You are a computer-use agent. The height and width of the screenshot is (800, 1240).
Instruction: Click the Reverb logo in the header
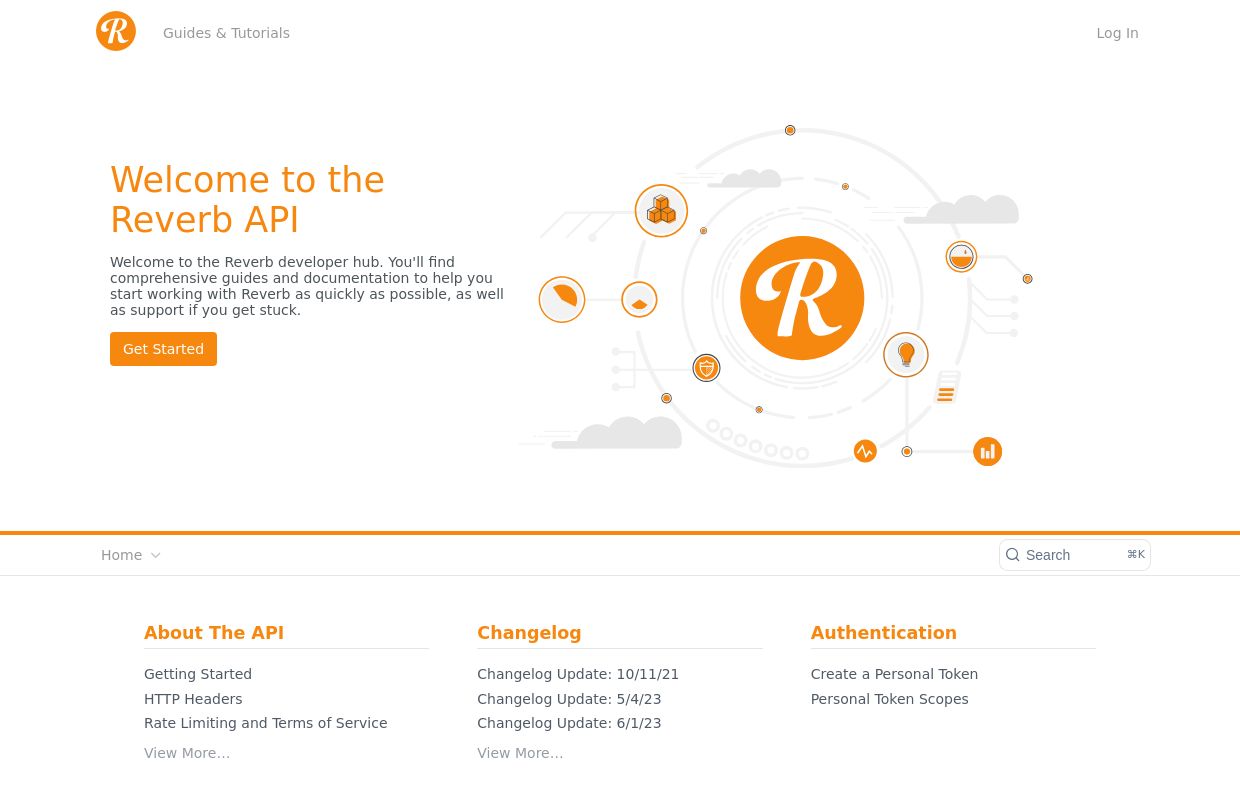tap(116, 31)
